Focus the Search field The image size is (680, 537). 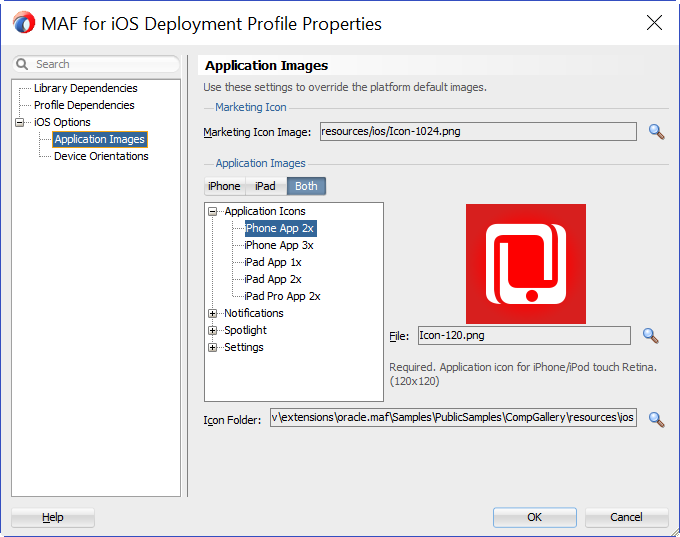96,64
